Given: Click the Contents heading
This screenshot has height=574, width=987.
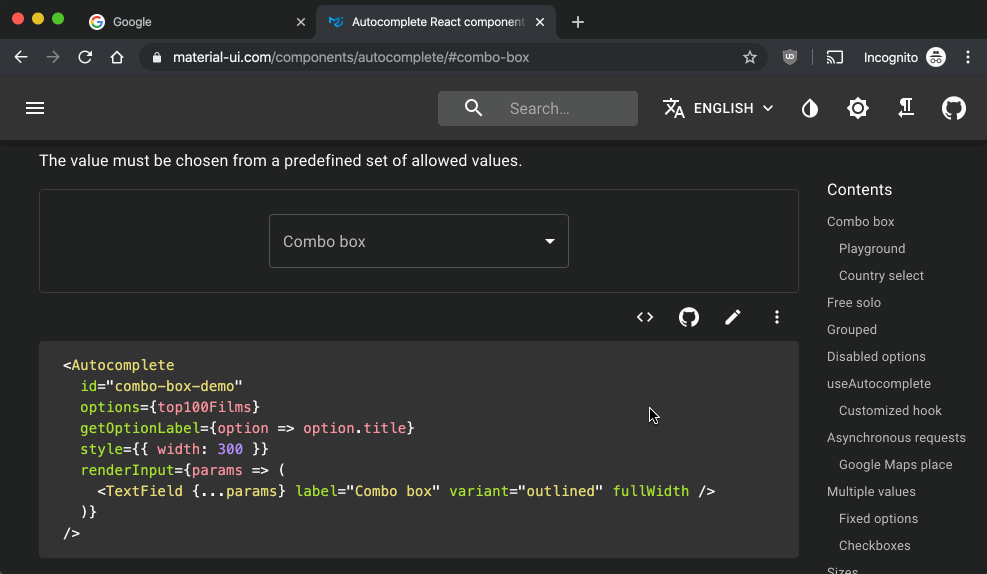Looking at the screenshot, I should click(859, 189).
